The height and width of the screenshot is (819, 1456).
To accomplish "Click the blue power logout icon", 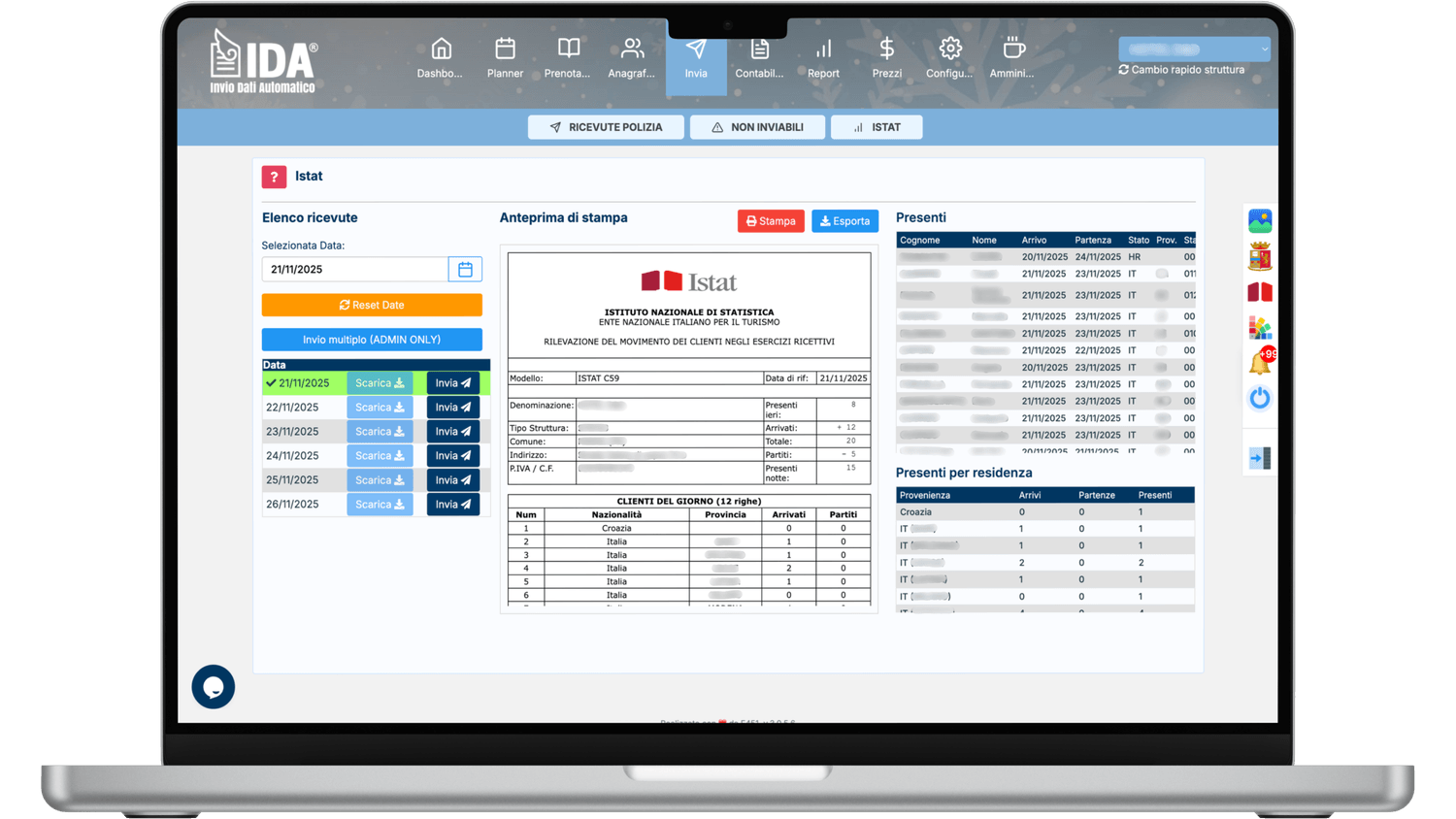I will coord(1260,398).
